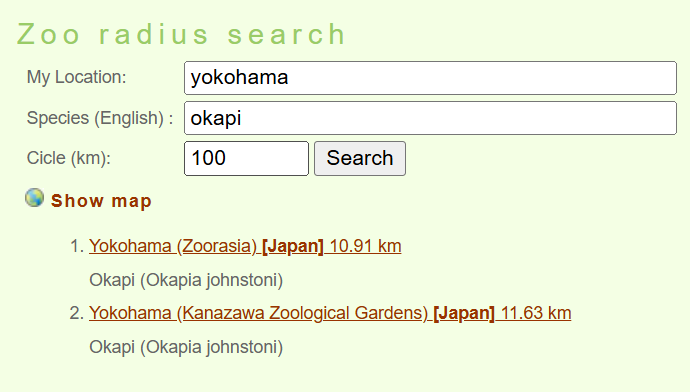Focus the My Location field containing yokohama

point(430,78)
